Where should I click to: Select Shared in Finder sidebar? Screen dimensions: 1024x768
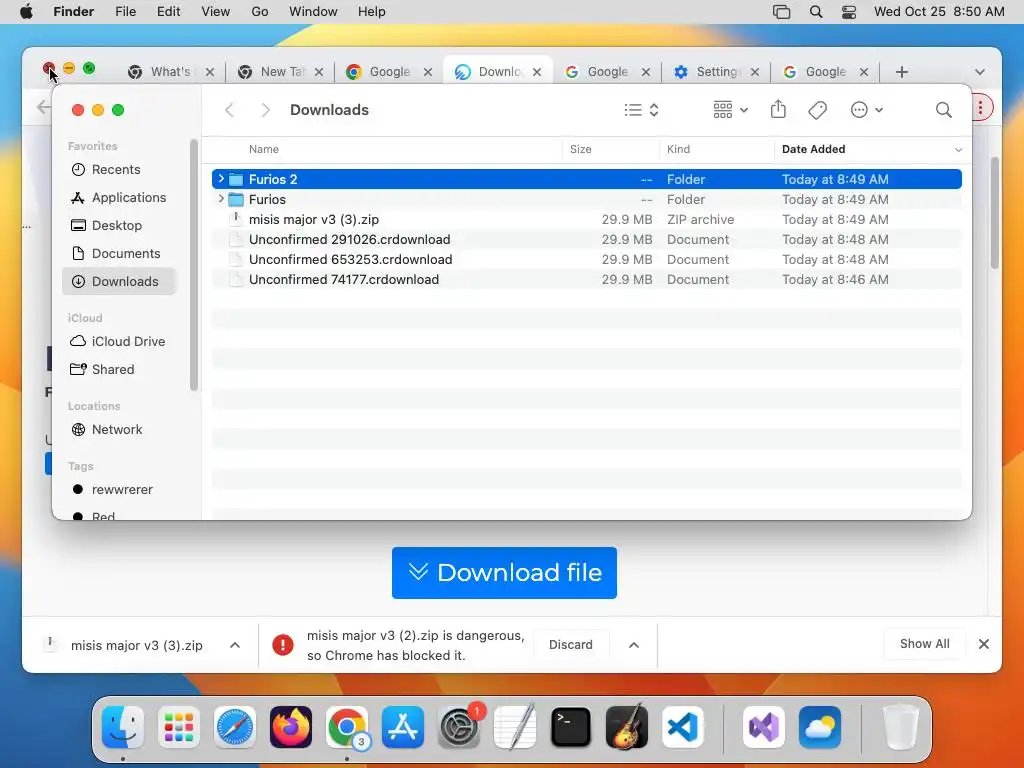(x=119, y=370)
